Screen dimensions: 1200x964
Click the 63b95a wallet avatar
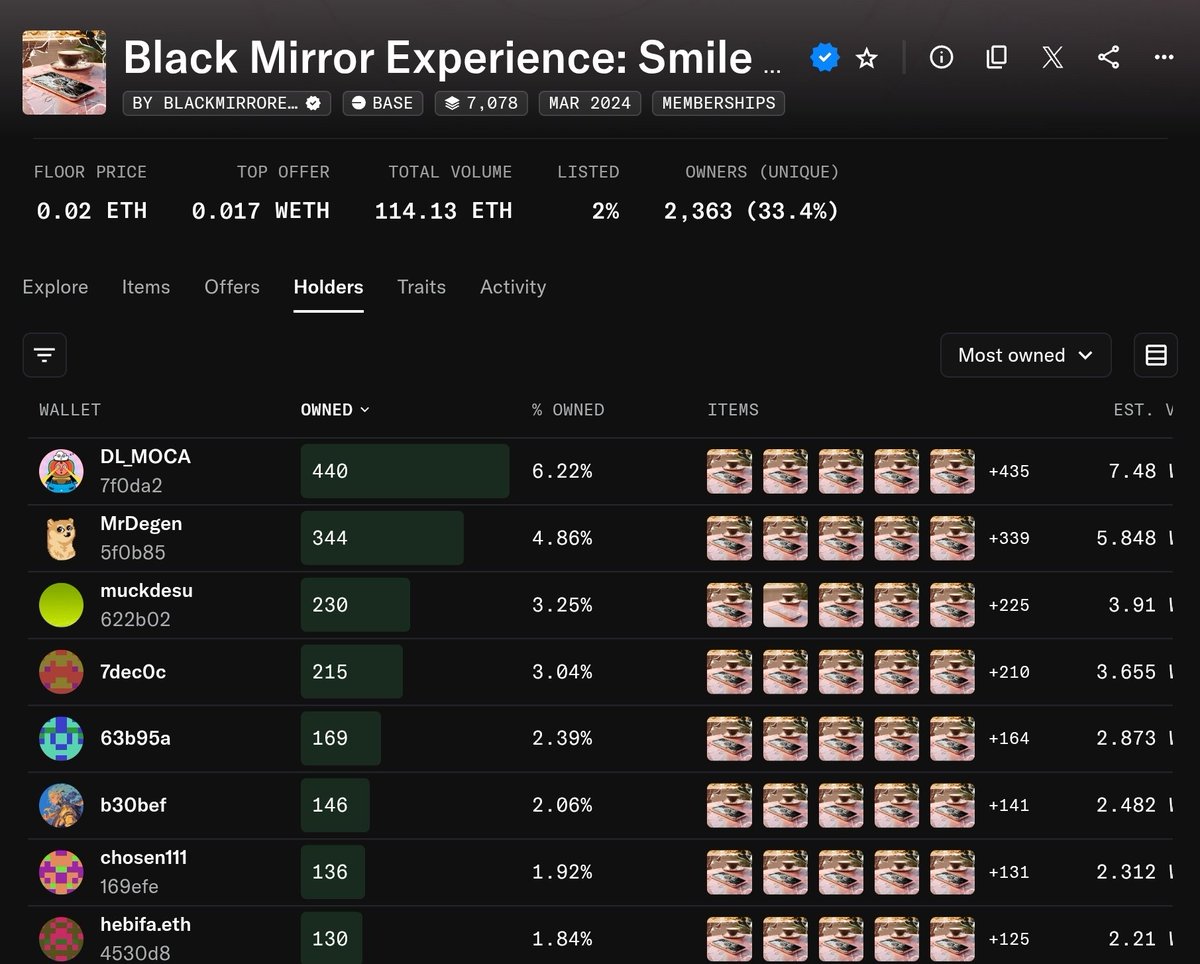[61, 738]
